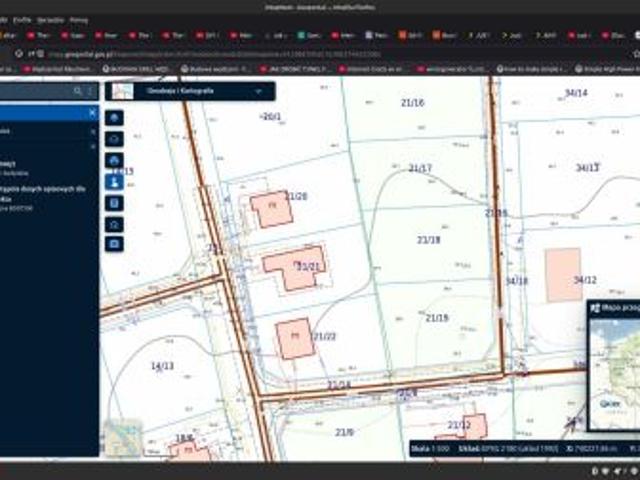Click parcel label 21/9 on the map
Viewport: 640px width, 480px height.
coord(344,432)
